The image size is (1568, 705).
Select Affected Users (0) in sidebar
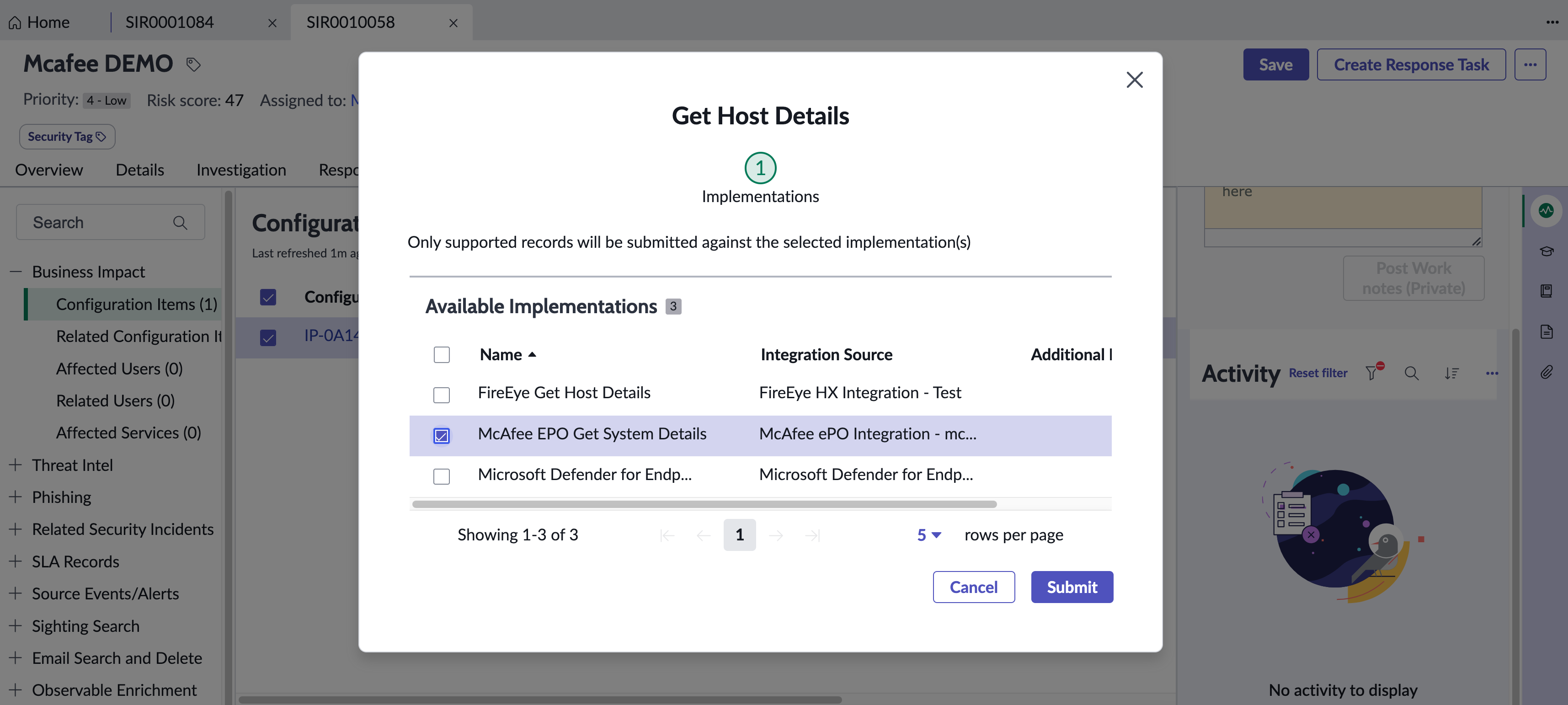pos(119,369)
